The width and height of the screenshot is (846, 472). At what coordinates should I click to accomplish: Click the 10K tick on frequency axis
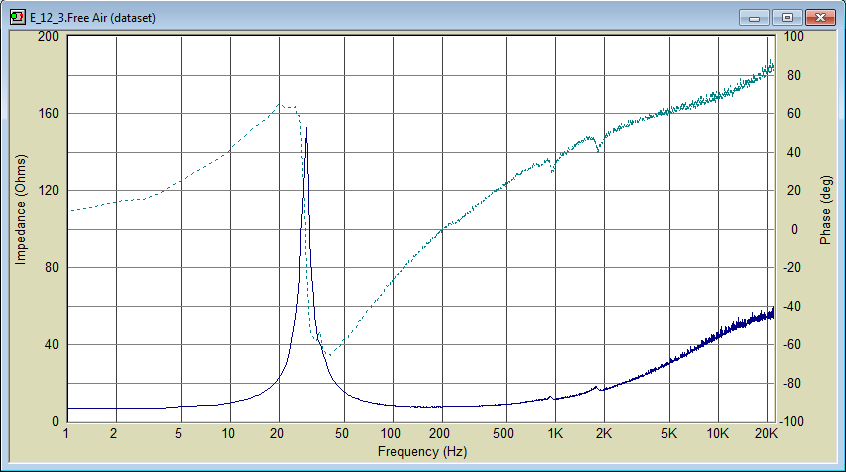[718, 433]
